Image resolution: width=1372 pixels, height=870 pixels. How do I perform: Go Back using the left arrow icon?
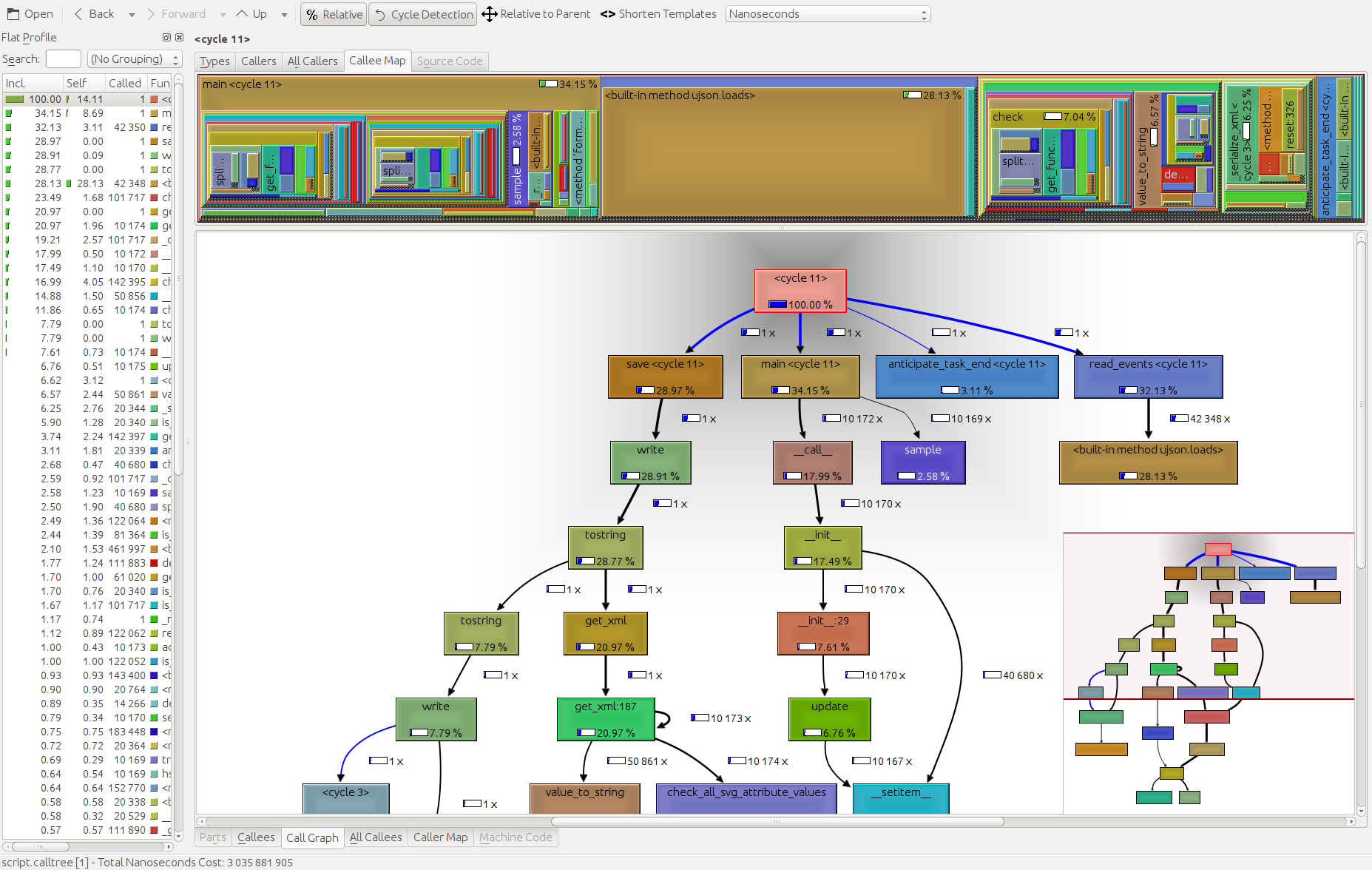(x=78, y=14)
